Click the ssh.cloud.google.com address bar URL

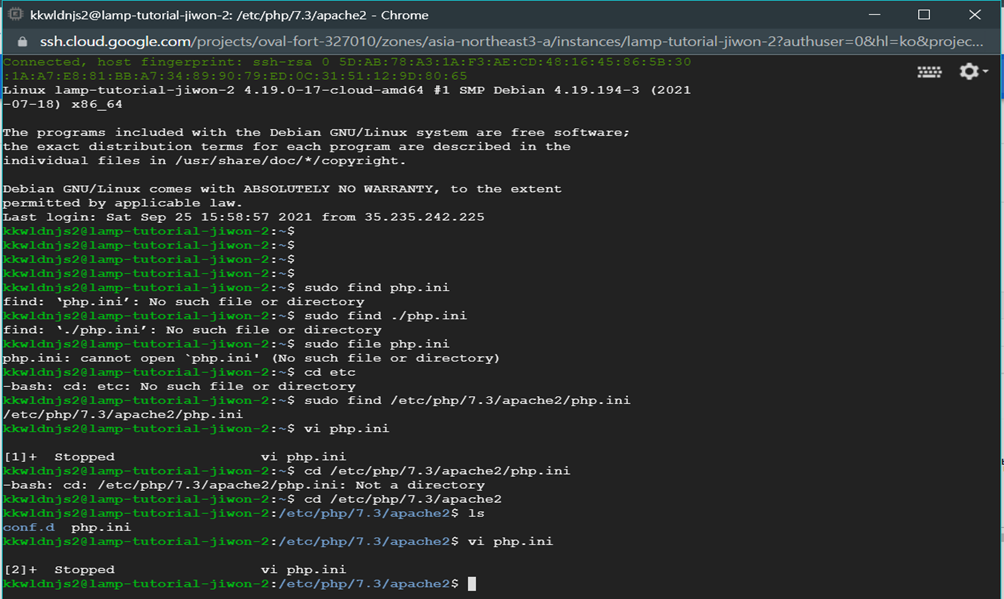512,42
